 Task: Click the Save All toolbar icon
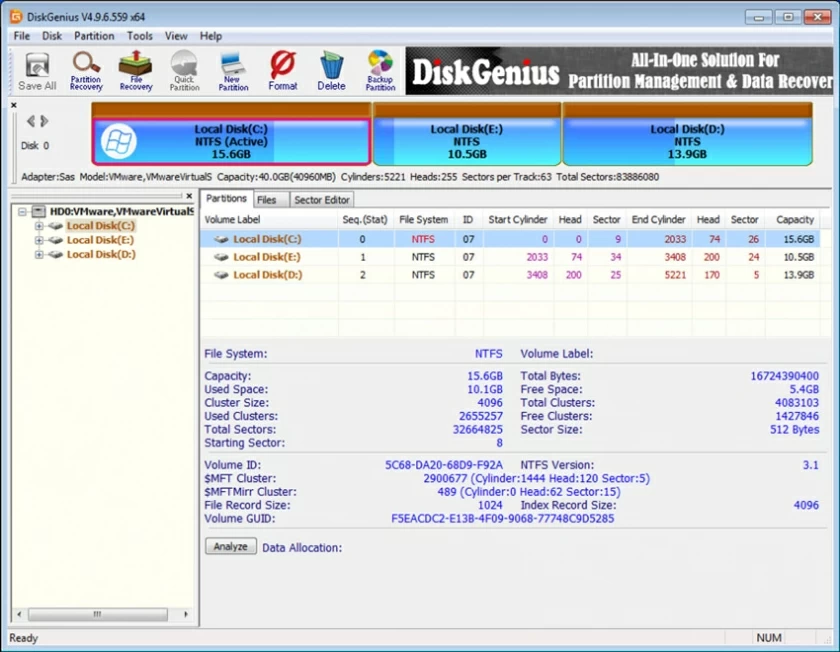[x=36, y=68]
